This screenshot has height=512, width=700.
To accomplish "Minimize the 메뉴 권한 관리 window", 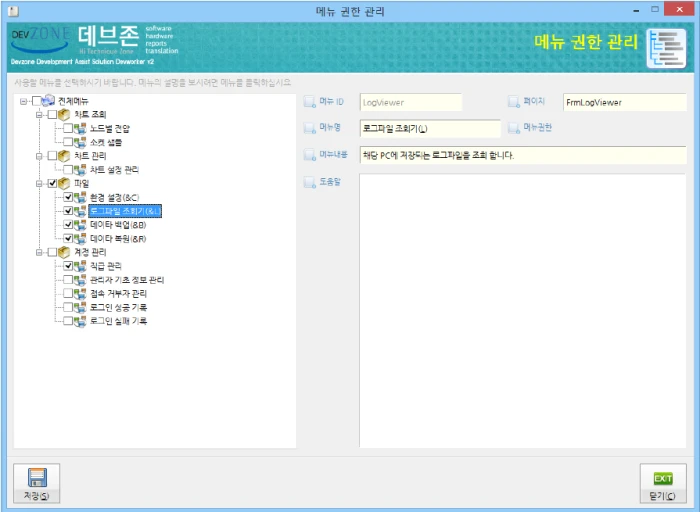I will point(636,10).
